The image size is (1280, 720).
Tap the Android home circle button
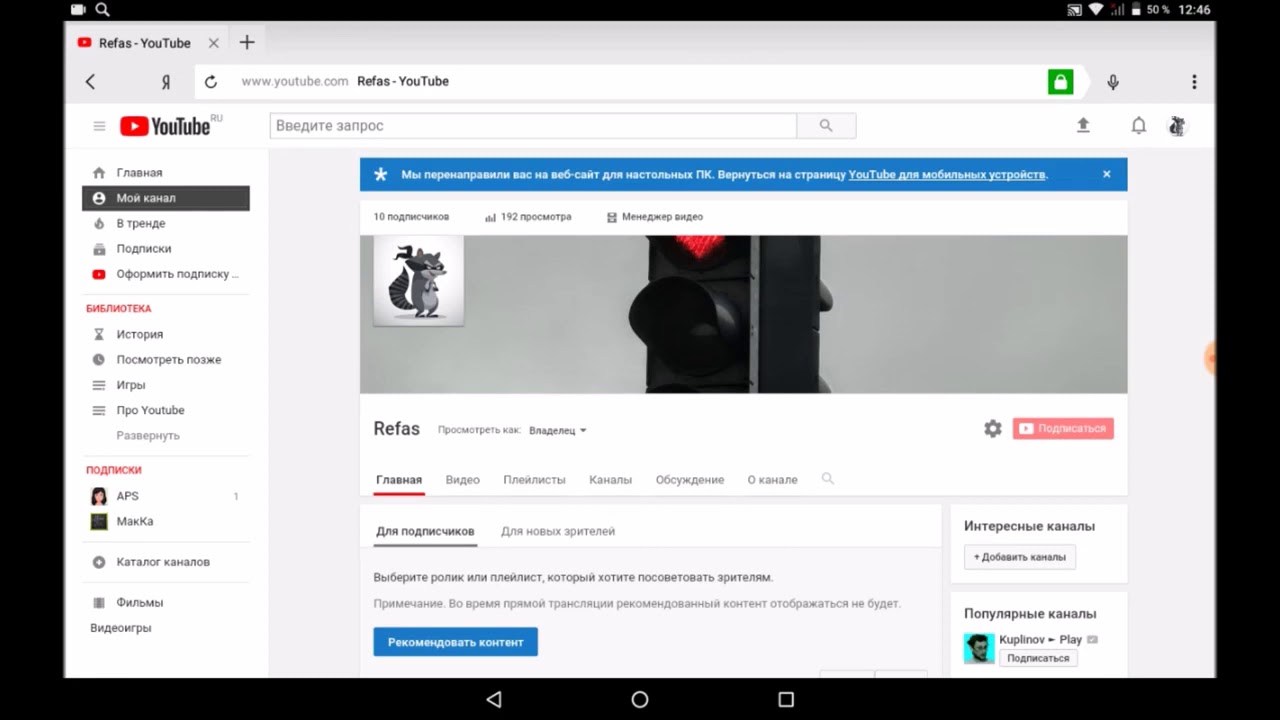(640, 700)
